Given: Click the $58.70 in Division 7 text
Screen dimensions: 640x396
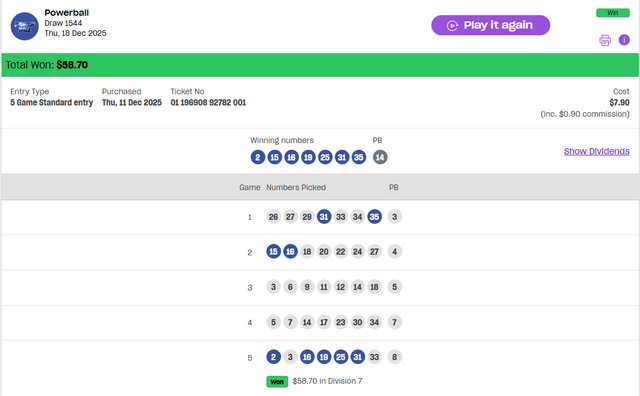Looking at the screenshot, I should 327,381.
